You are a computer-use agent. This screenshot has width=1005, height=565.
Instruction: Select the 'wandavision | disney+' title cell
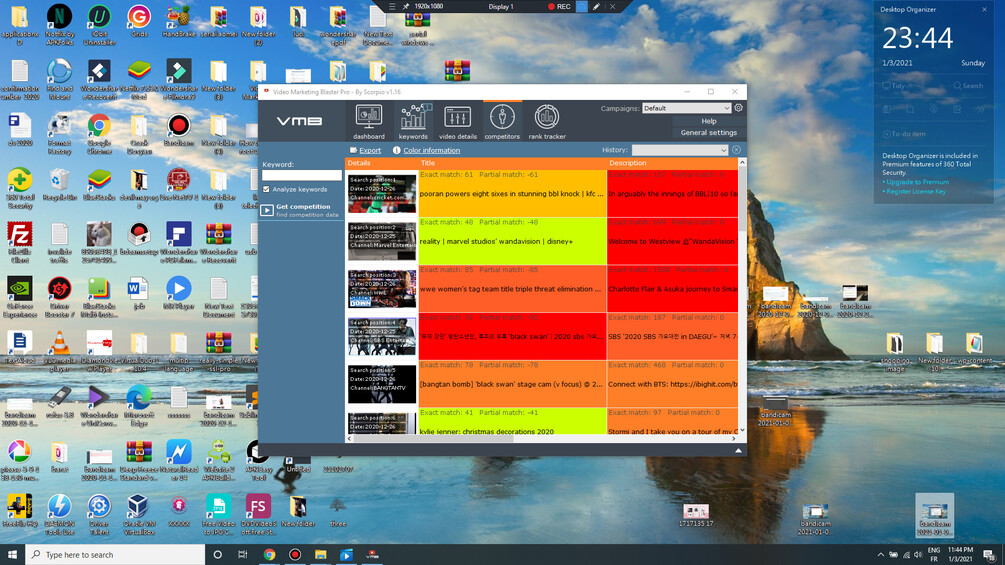[x=512, y=241]
